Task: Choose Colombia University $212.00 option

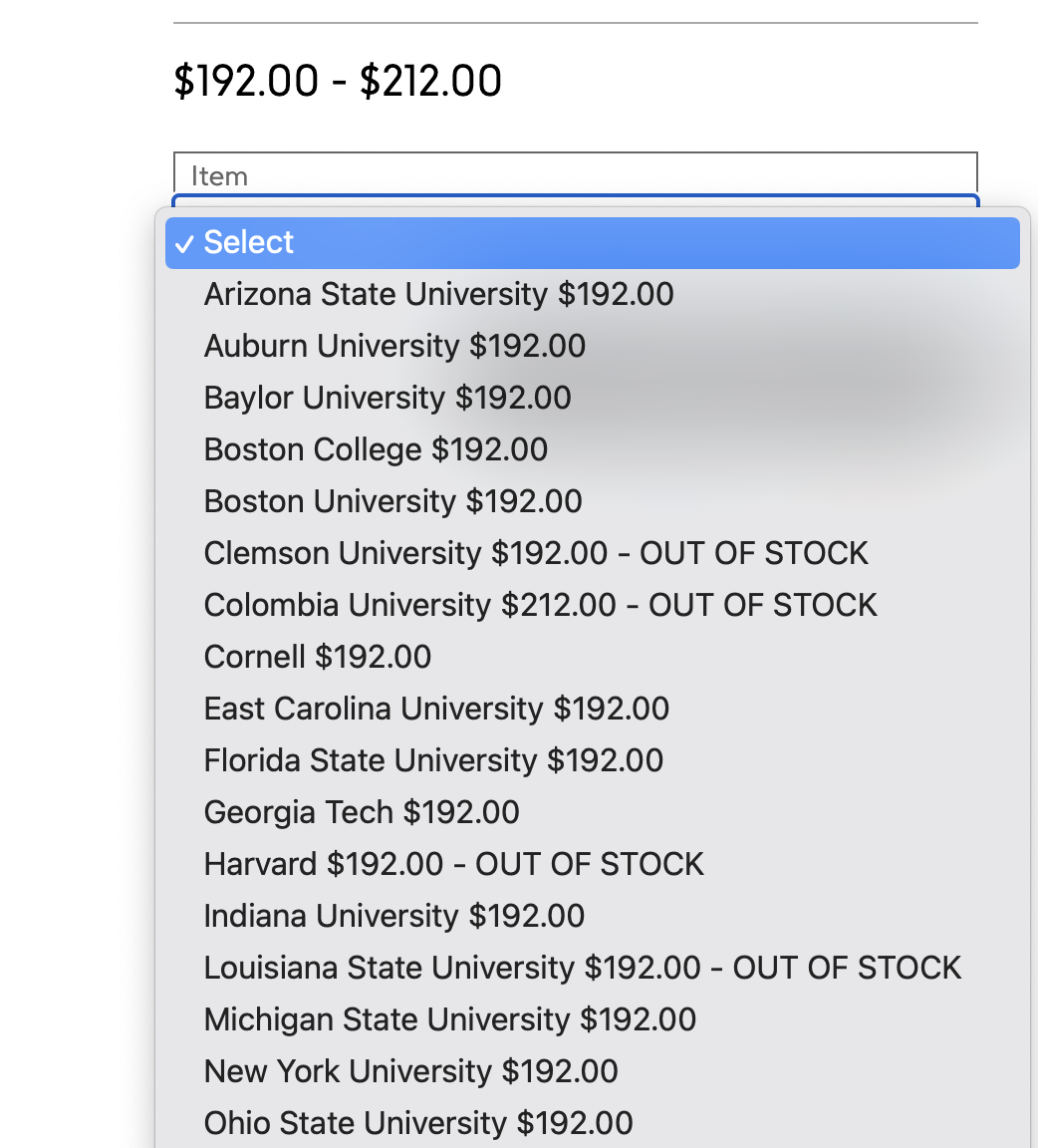Action: pos(592,606)
